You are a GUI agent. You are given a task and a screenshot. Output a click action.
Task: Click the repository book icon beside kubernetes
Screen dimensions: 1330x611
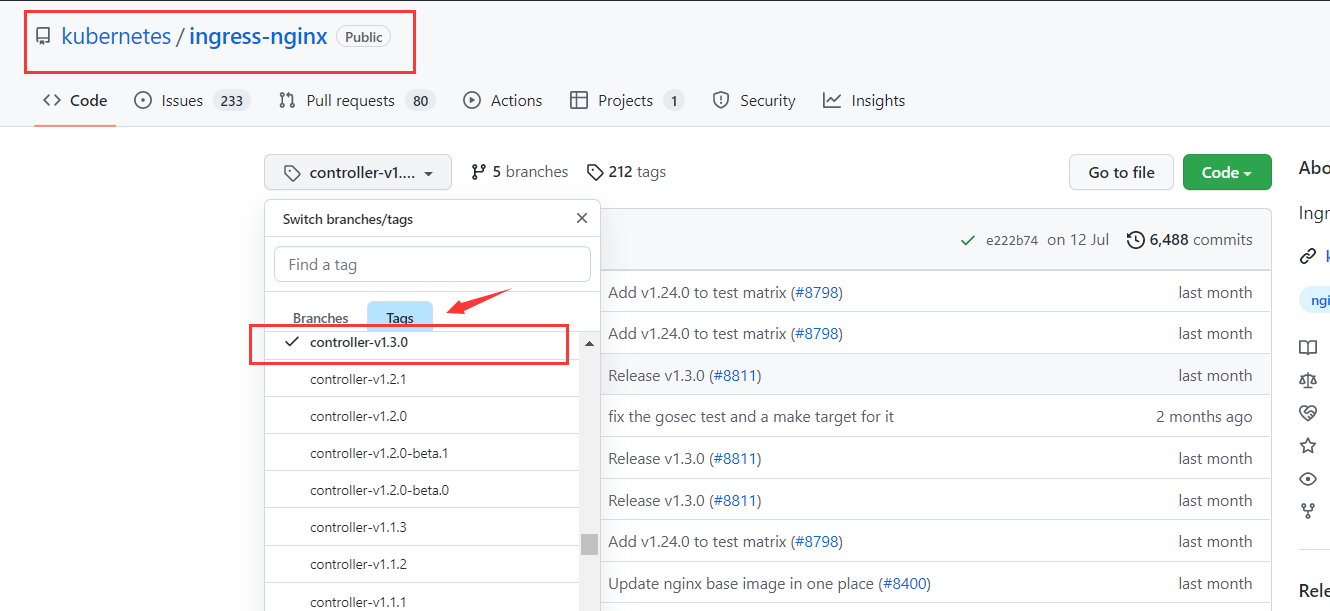click(43, 37)
